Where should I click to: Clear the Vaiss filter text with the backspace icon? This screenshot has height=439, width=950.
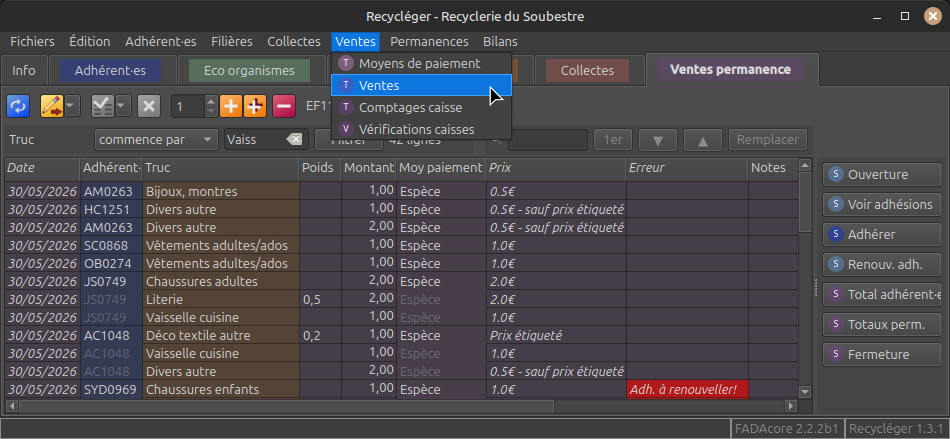294,140
